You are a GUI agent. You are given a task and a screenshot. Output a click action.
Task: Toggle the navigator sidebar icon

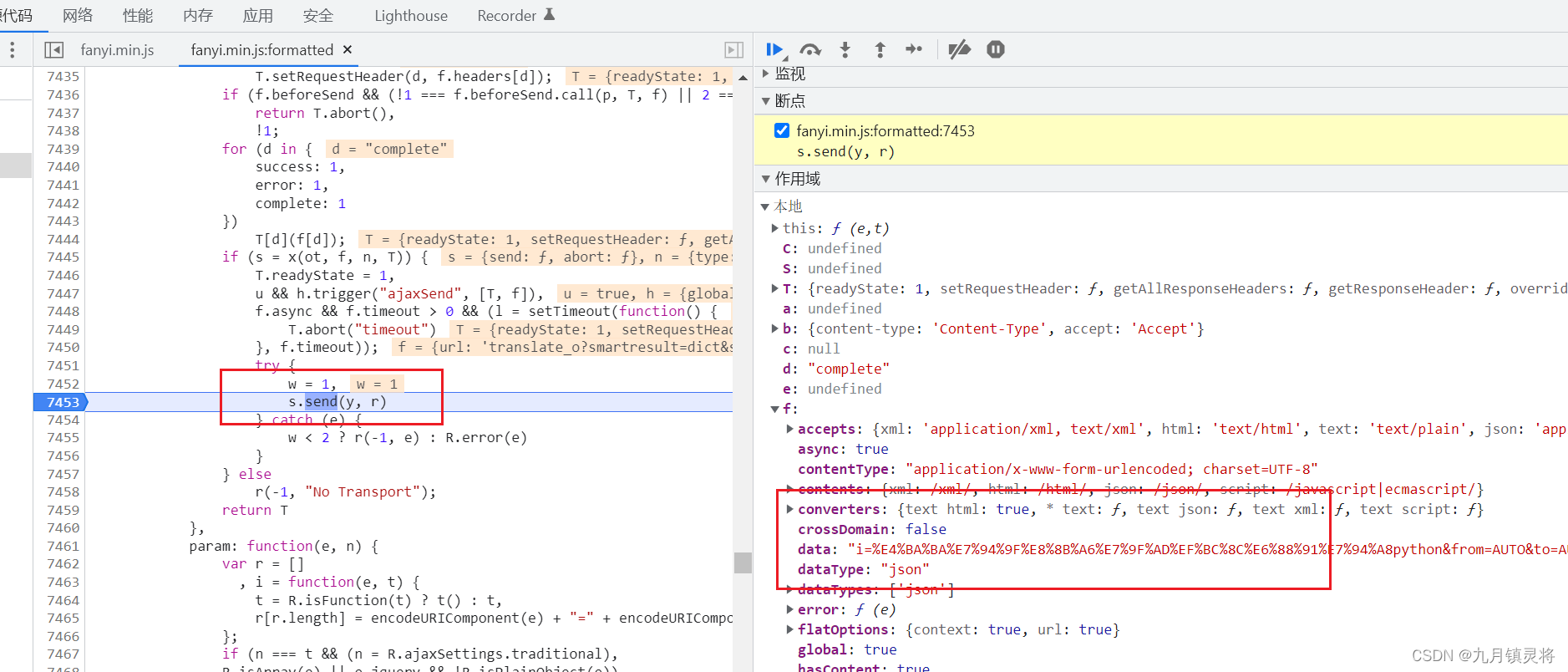pyautogui.click(x=53, y=50)
